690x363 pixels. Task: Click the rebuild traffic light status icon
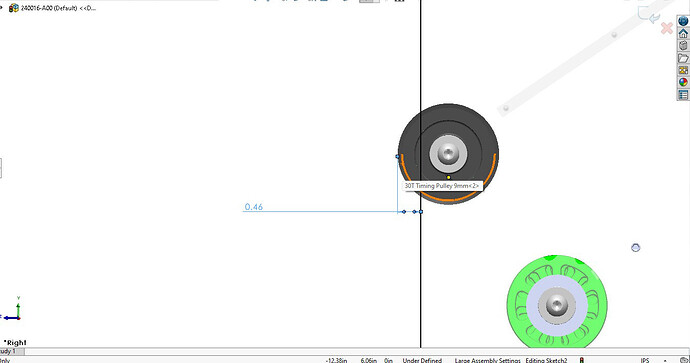point(582,360)
